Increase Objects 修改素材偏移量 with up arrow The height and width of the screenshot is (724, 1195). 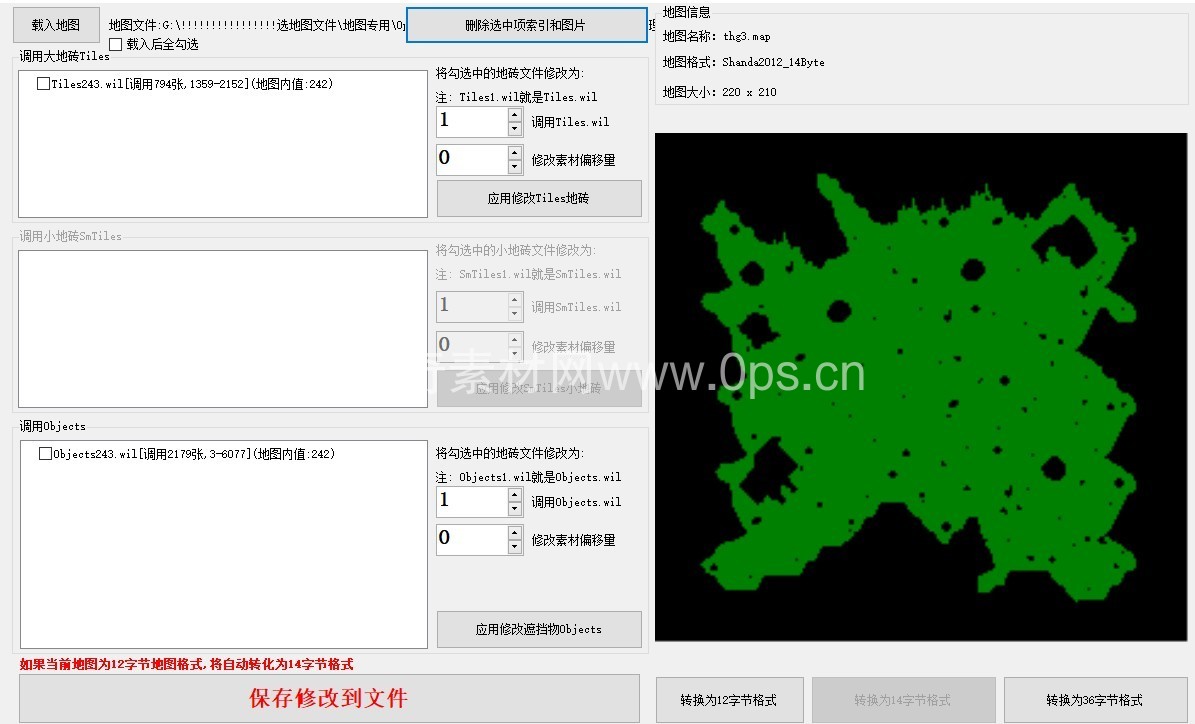515,533
